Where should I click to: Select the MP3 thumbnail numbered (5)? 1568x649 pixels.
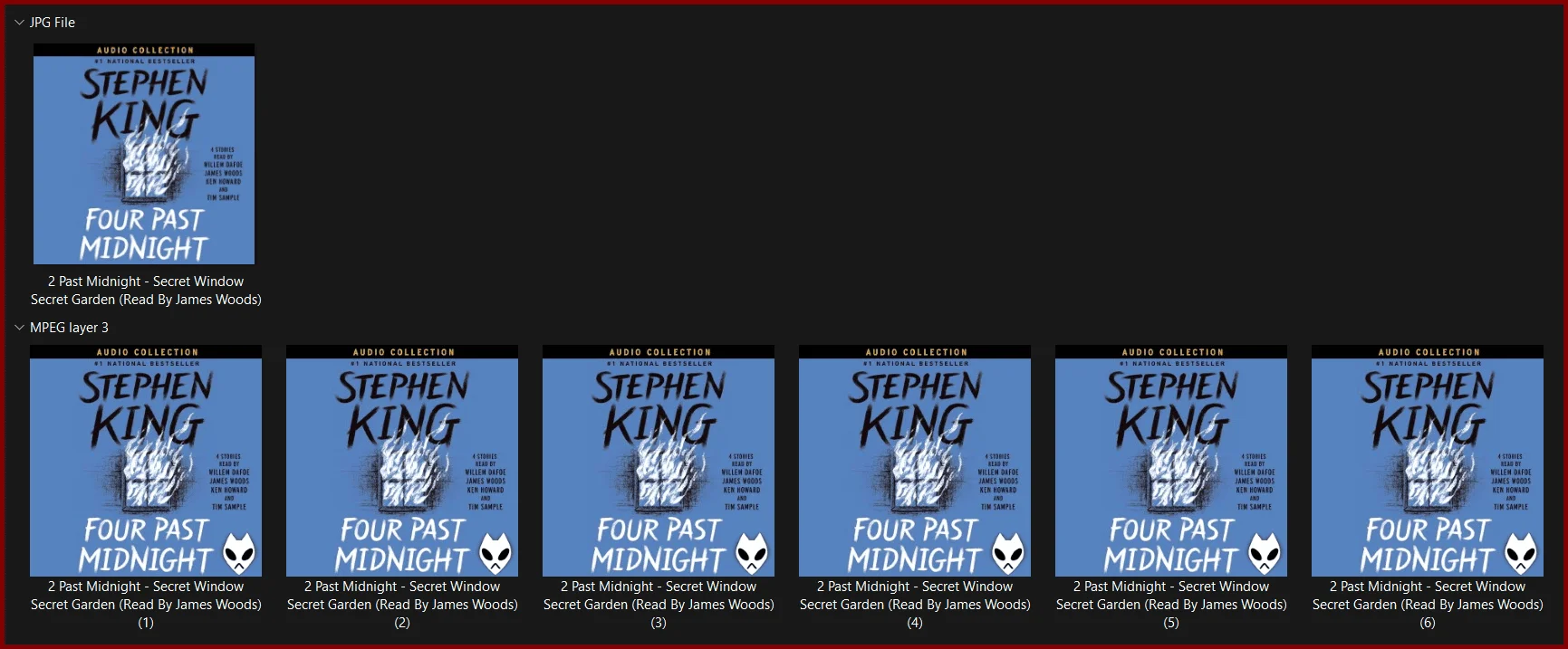tap(1171, 461)
